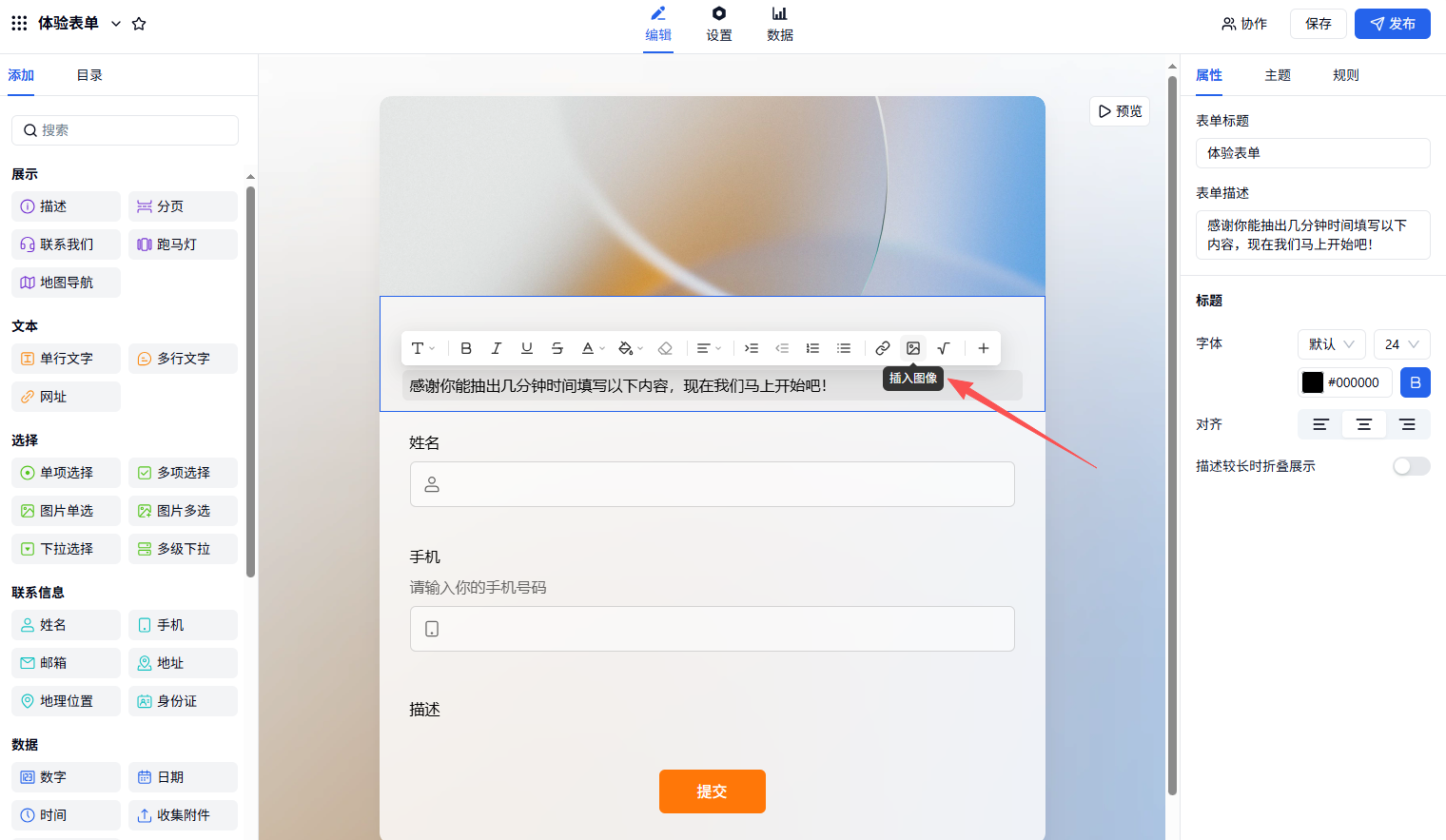This screenshot has height=840, width=1446.
Task: Click the insert link icon
Action: (x=883, y=348)
